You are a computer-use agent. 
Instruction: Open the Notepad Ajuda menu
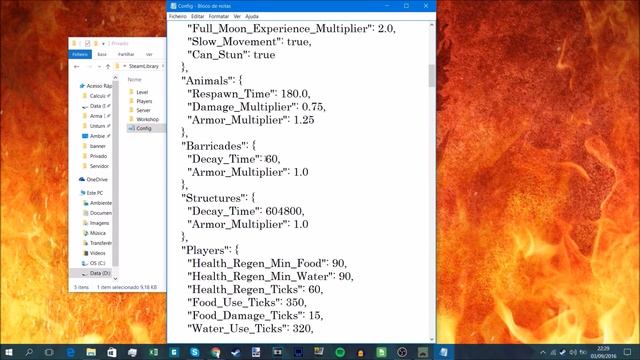252,16
